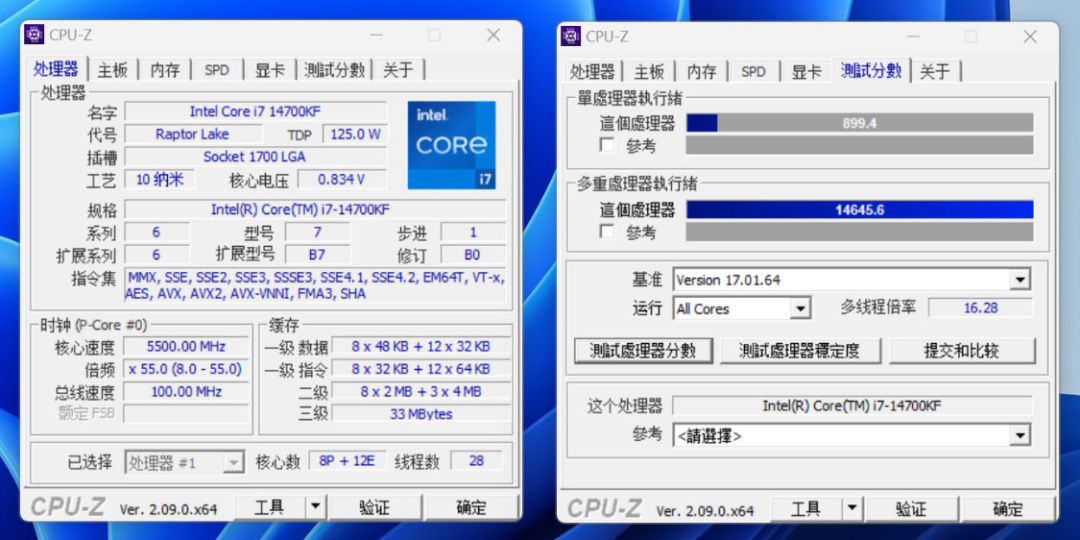Open the 内存 tab in the right window
1080x540 pixels.
pos(702,71)
